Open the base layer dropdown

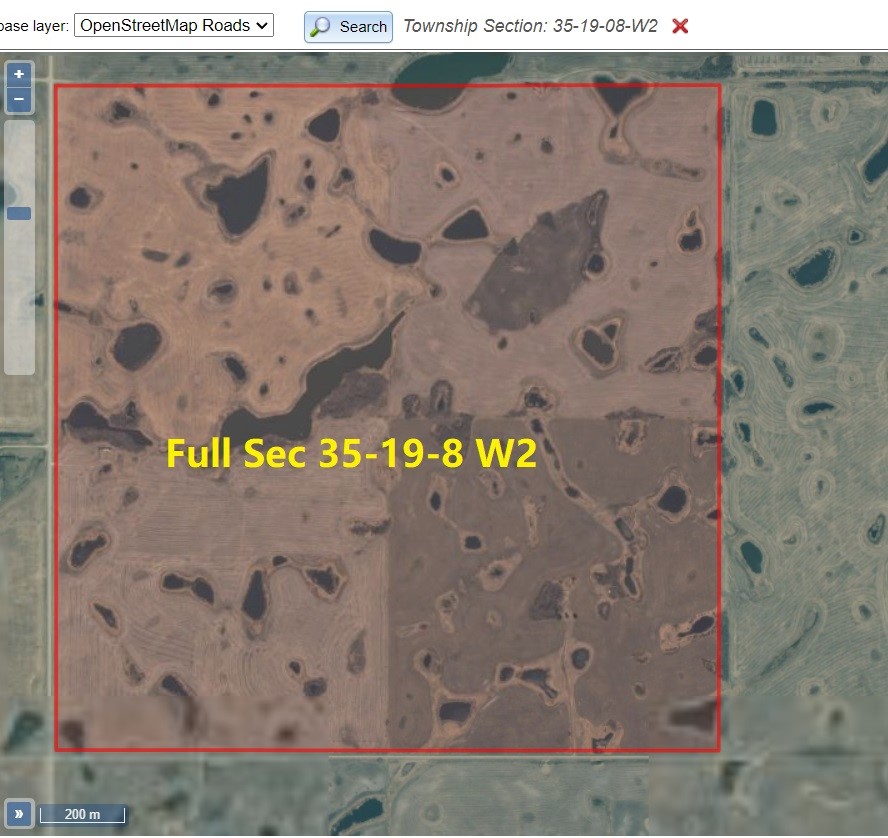[x=174, y=25]
